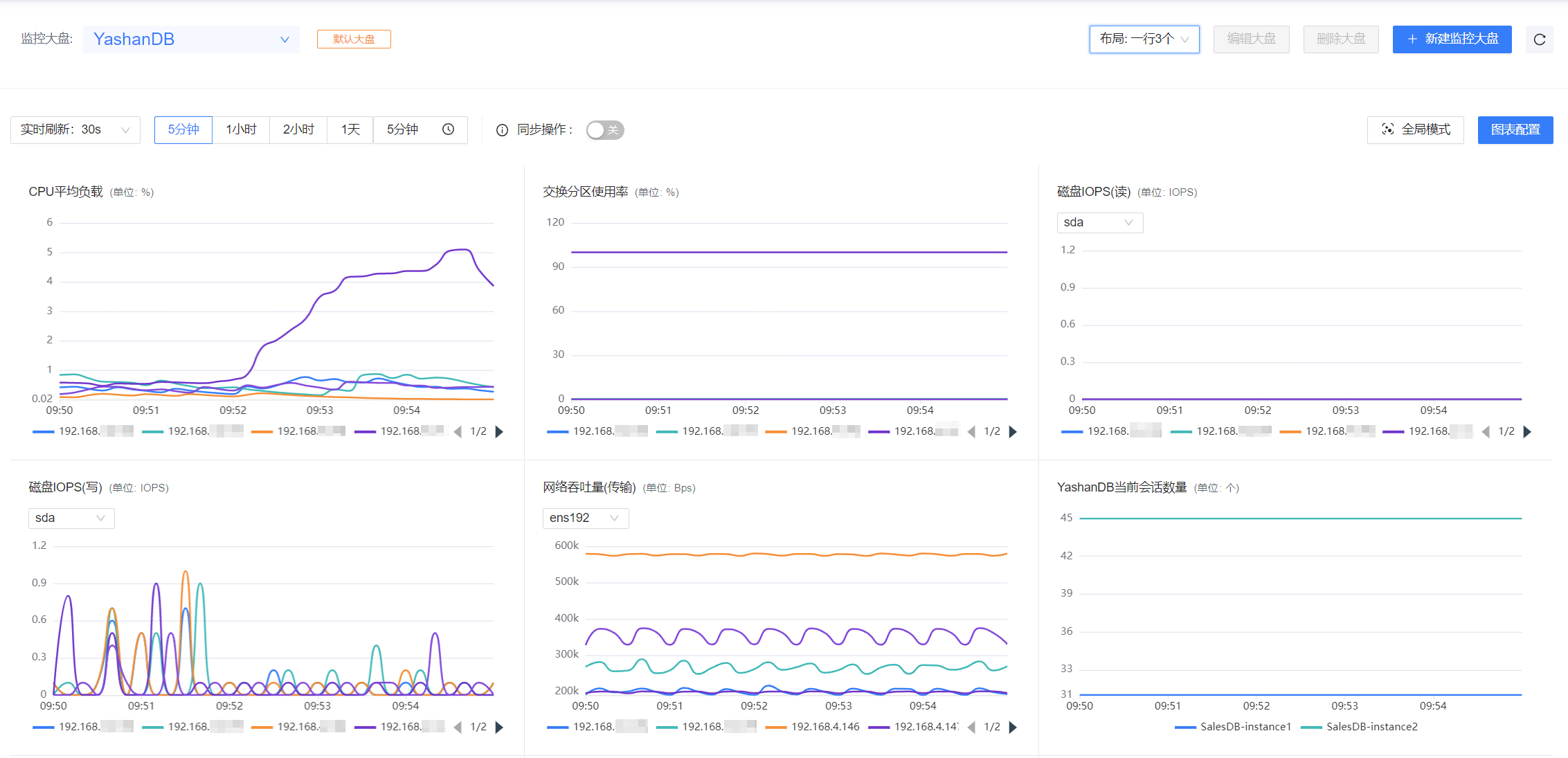Viewport: 1568px width, 758px height.
Task: Open the 实时刷新 30s interval selector
Action: (75, 129)
